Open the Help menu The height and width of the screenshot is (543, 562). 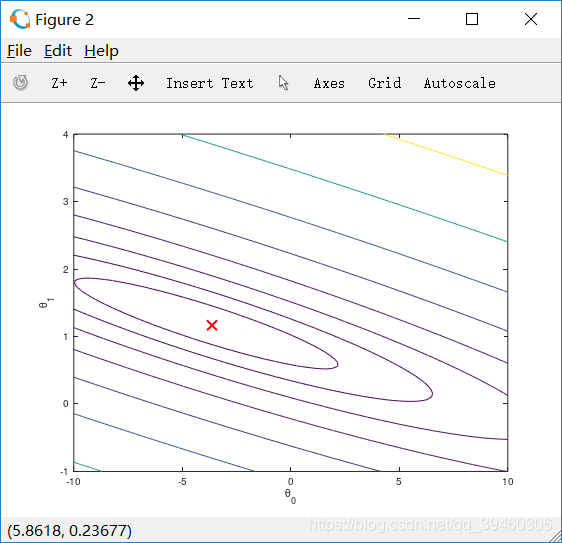[x=101, y=51]
